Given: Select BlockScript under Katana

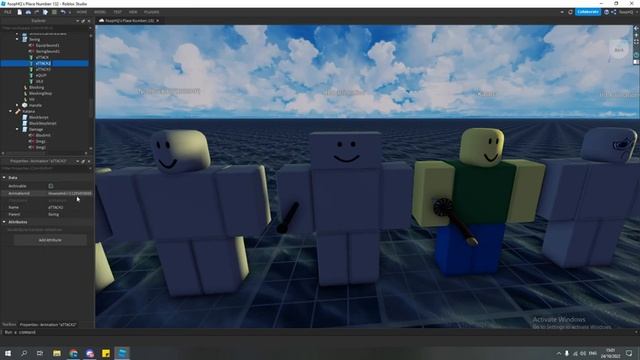Looking at the screenshot, I should pyautogui.click(x=39, y=117).
